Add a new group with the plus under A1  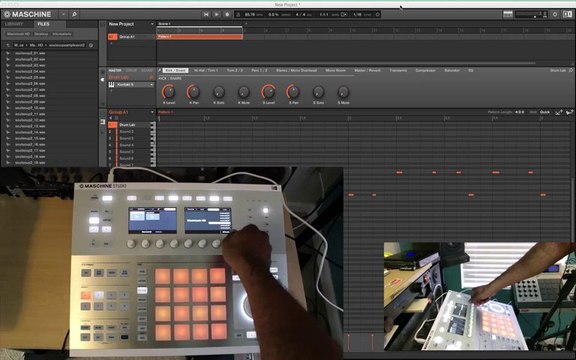pos(111,43)
